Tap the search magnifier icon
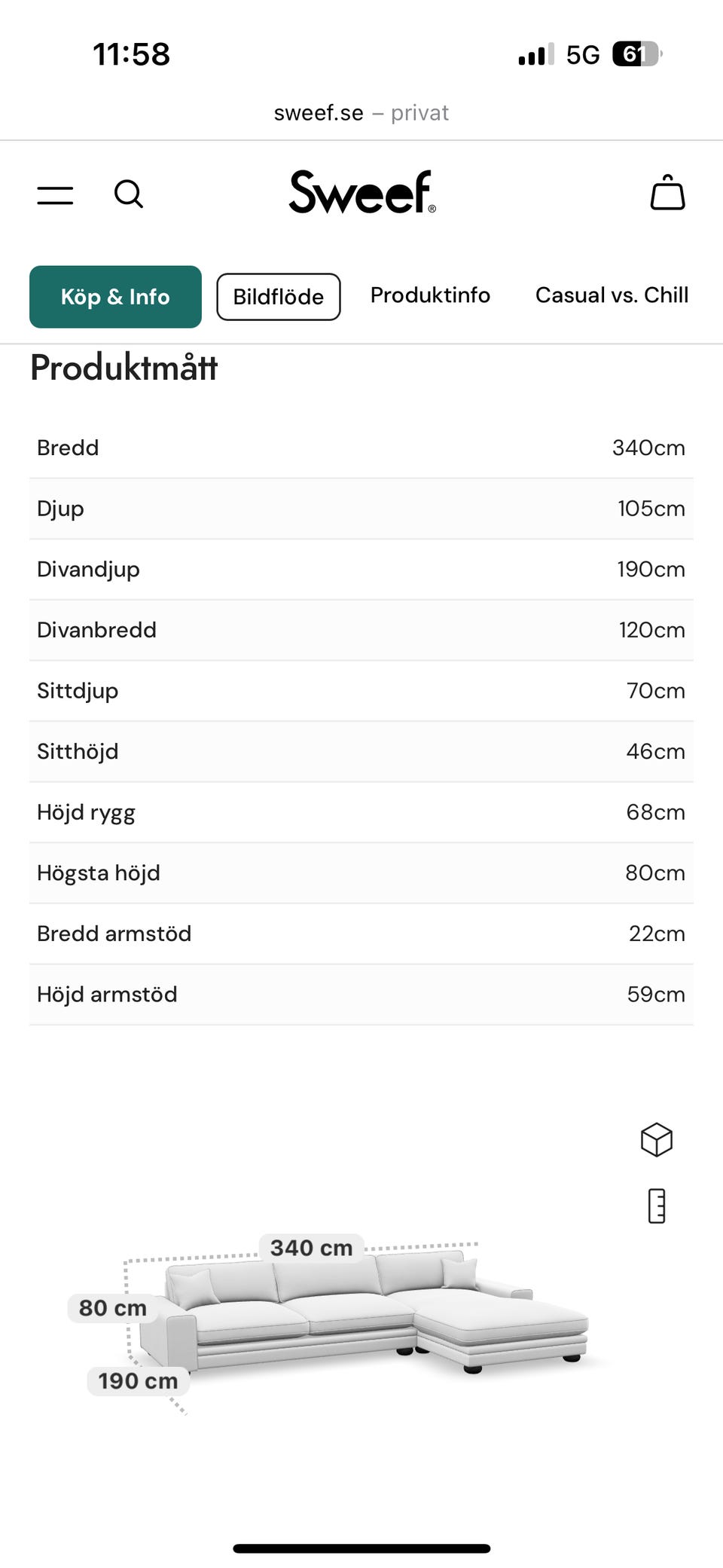This screenshot has width=723, height=1568. click(129, 194)
